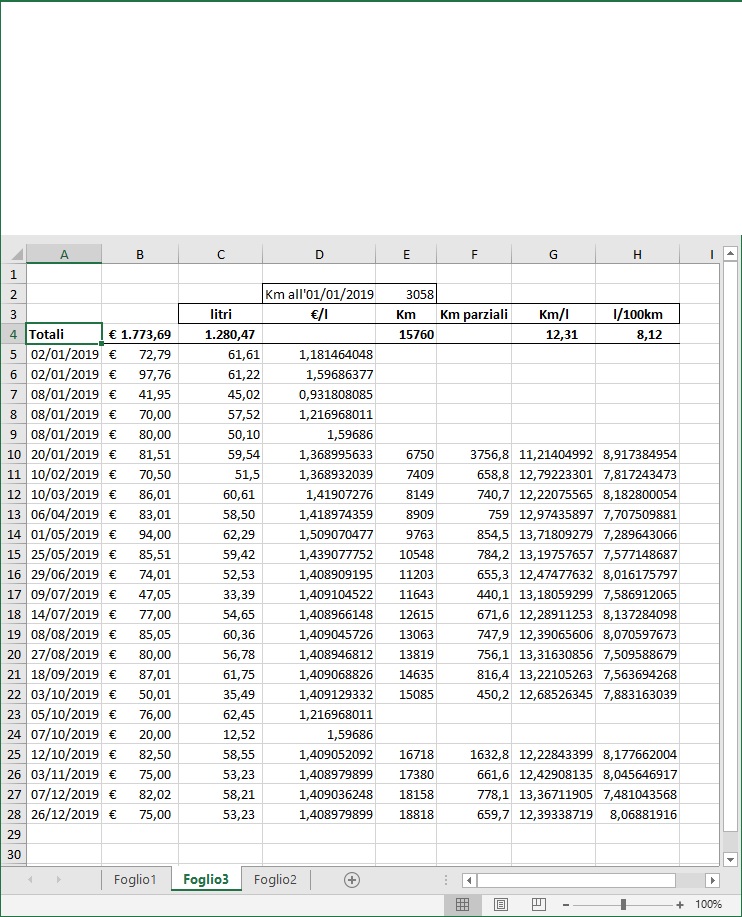Add a new sheet with plus icon
742x917 pixels.
351,880
